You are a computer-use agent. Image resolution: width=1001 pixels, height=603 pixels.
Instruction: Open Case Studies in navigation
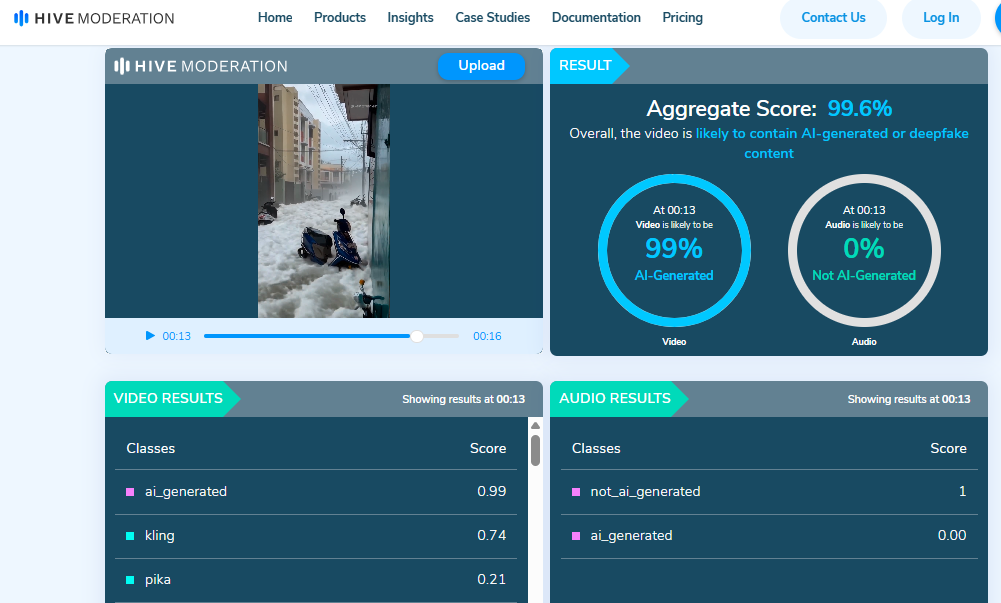point(492,18)
